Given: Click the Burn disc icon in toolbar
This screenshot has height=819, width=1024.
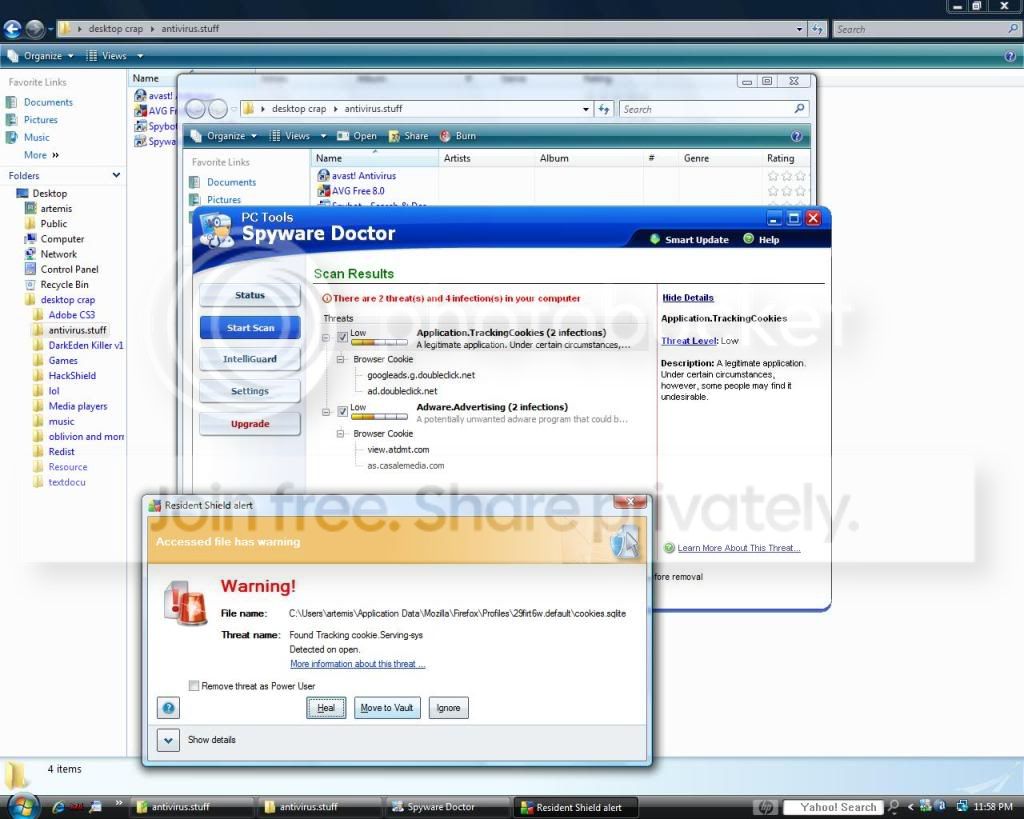Looking at the screenshot, I should [445, 136].
